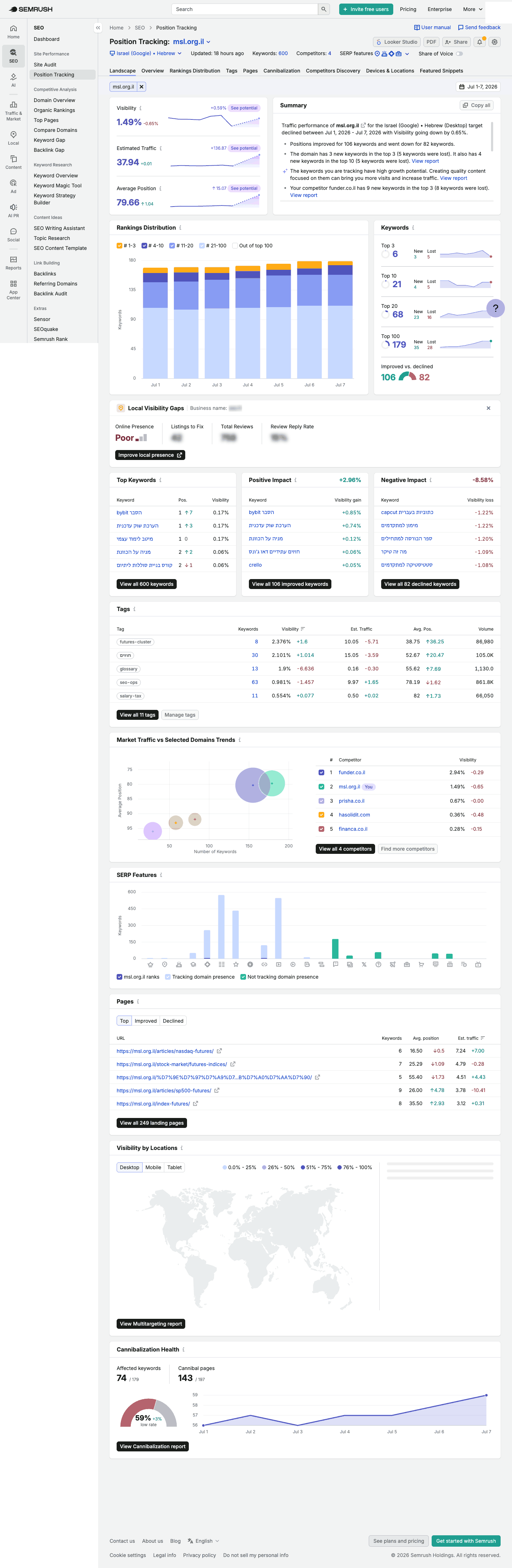This screenshot has width=512, height=1568.
Task: Click info icon next to Visibility metric
Action: coord(141,108)
